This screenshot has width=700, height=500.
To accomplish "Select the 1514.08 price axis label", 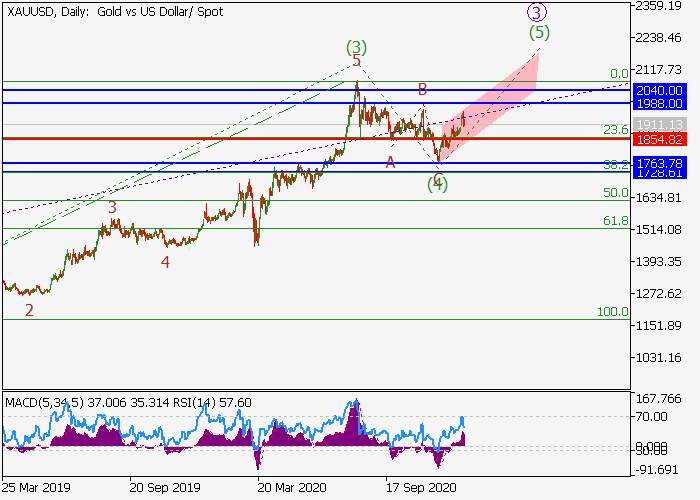I will tap(658, 229).
